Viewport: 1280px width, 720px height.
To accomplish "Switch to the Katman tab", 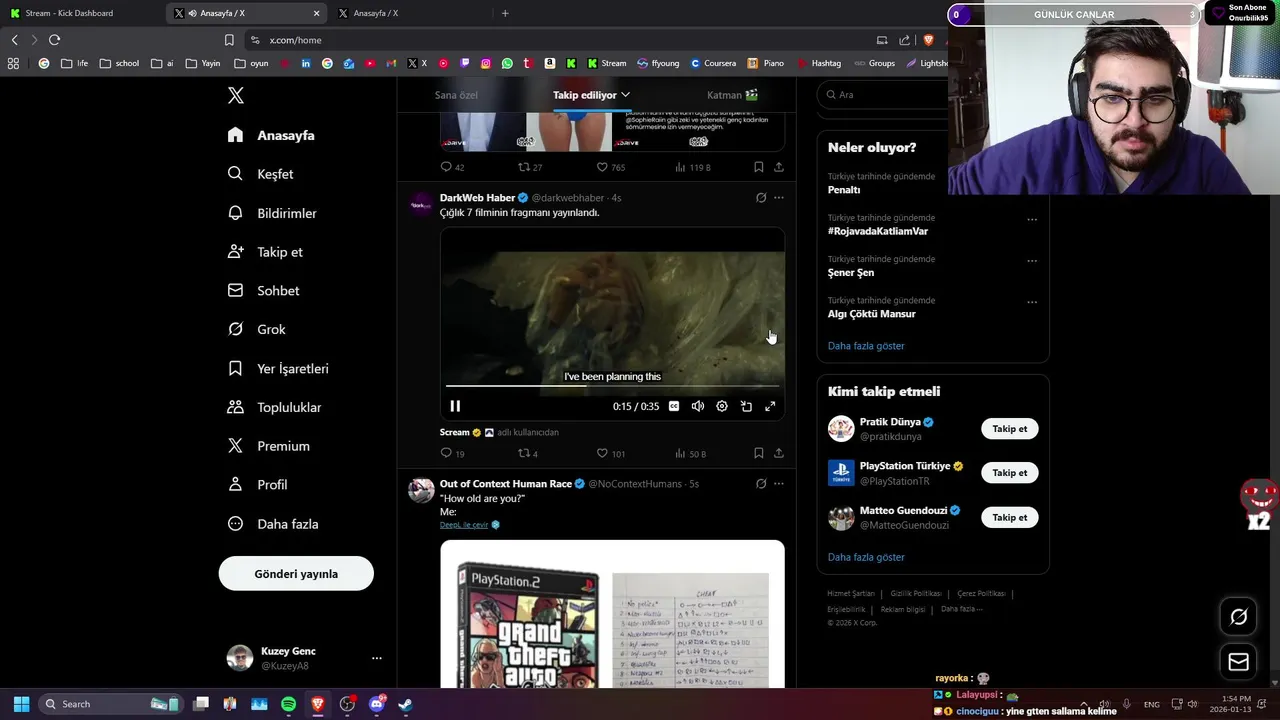I will 732,95.
